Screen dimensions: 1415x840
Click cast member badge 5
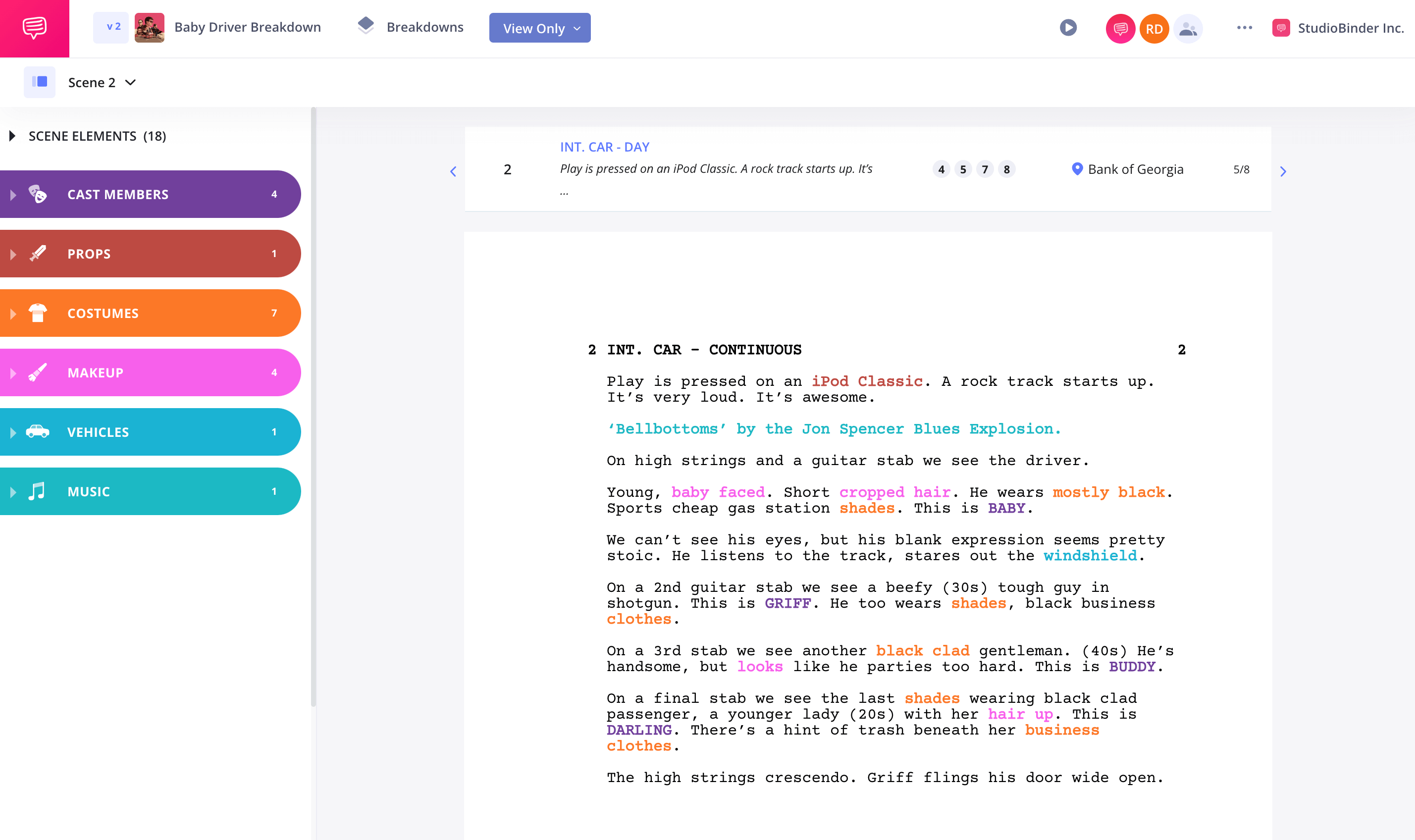coord(963,169)
